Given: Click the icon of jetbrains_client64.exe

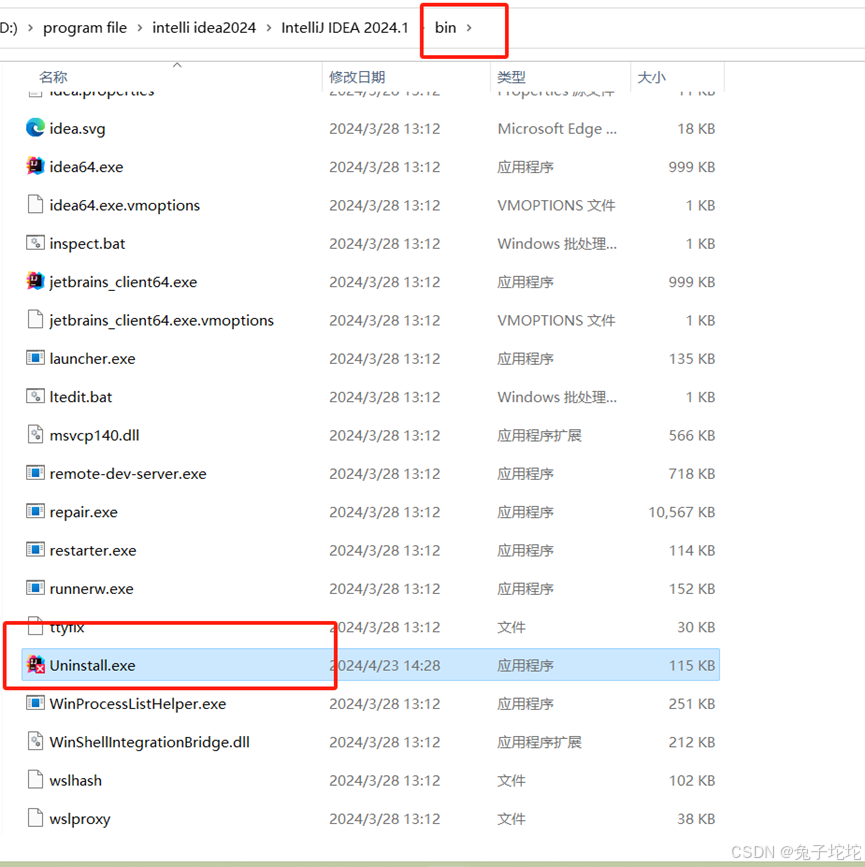Looking at the screenshot, I should coord(35,281).
